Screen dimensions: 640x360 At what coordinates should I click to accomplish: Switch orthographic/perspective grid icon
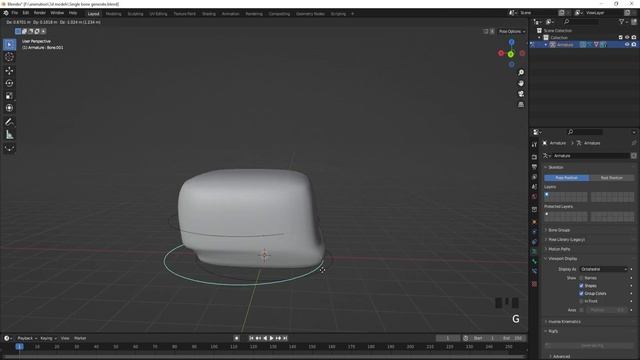tap(521, 104)
